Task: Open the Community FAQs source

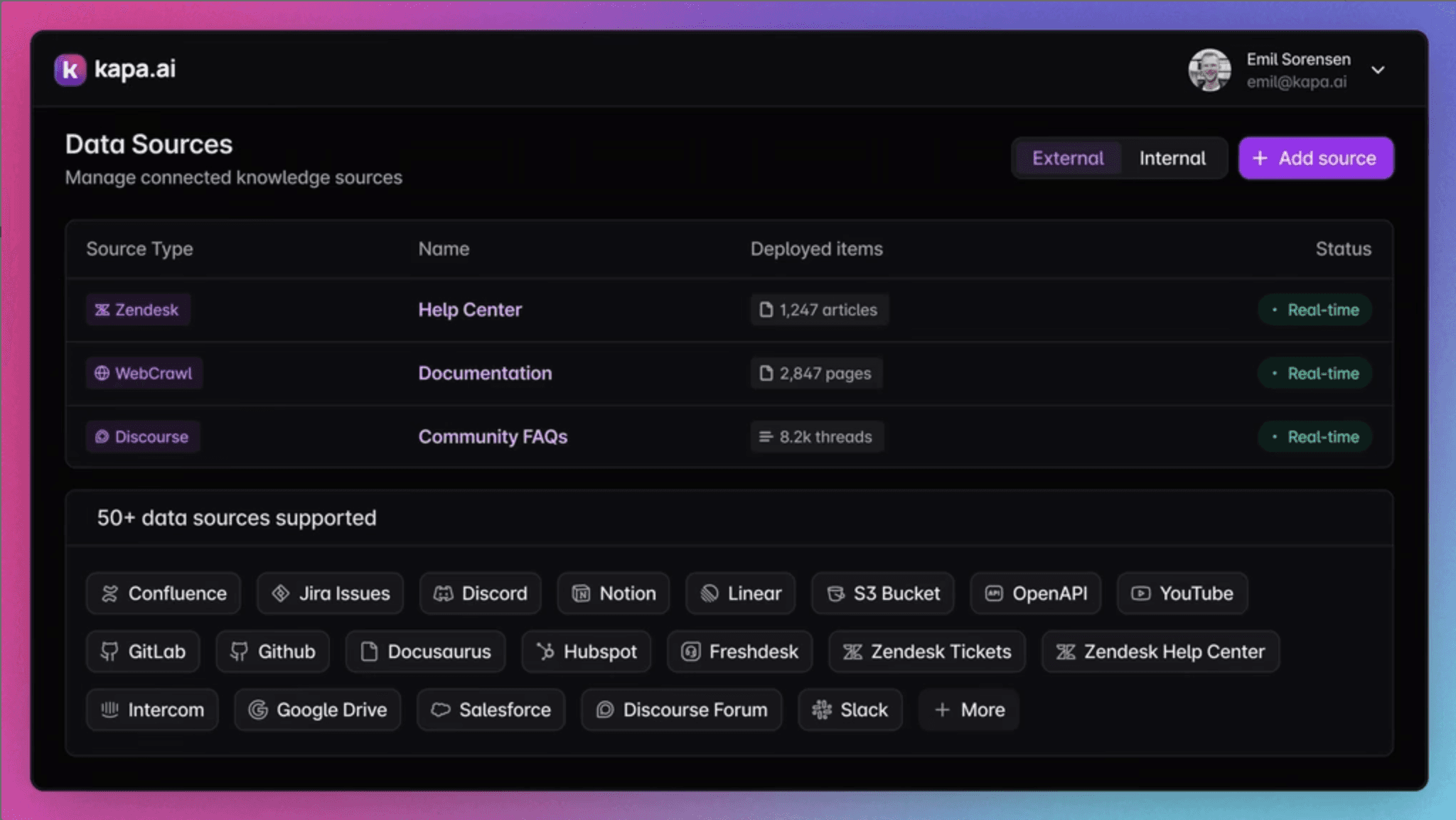Action: coord(493,436)
